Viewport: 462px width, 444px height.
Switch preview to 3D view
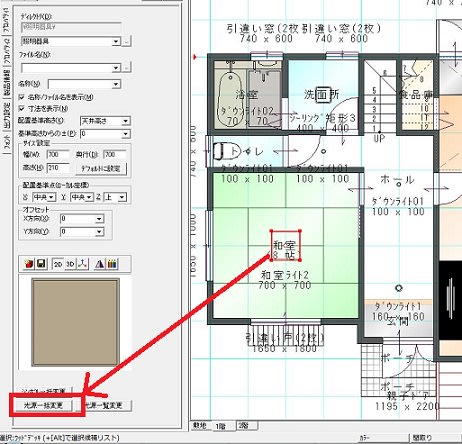tap(70, 264)
